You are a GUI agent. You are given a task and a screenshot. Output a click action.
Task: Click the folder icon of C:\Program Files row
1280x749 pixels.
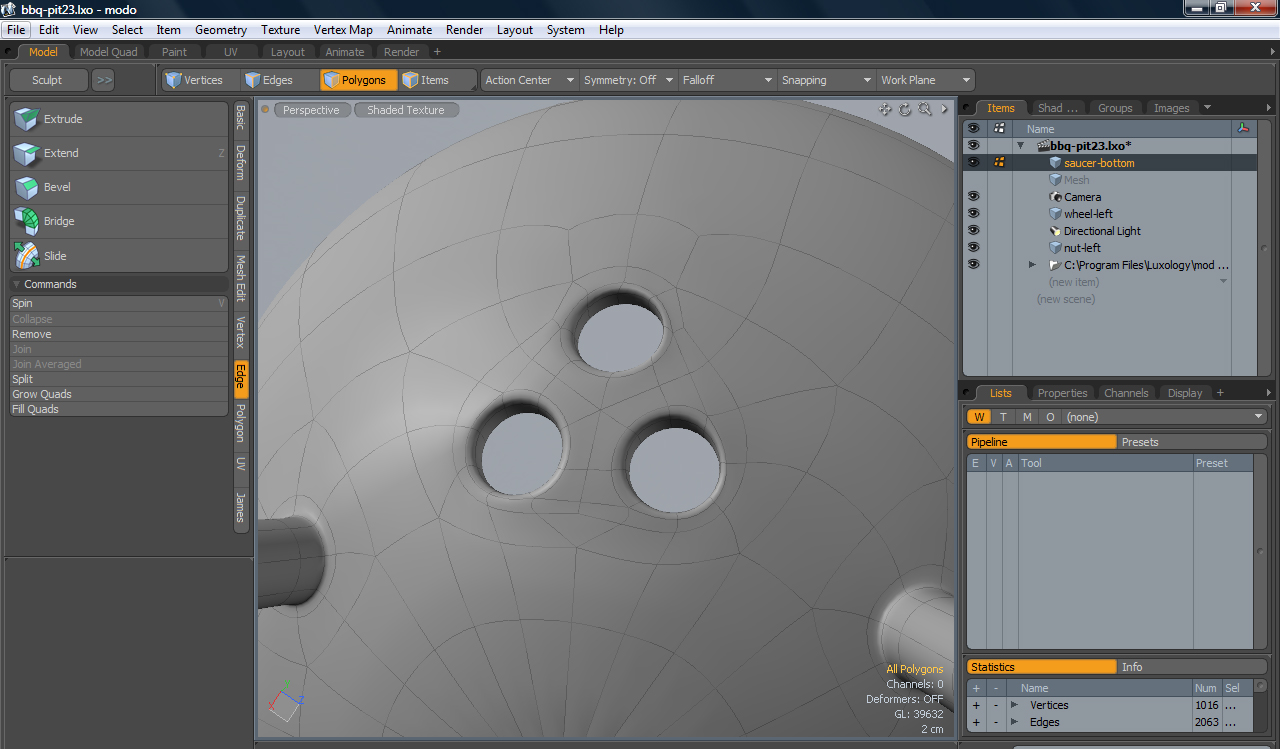[1055, 265]
